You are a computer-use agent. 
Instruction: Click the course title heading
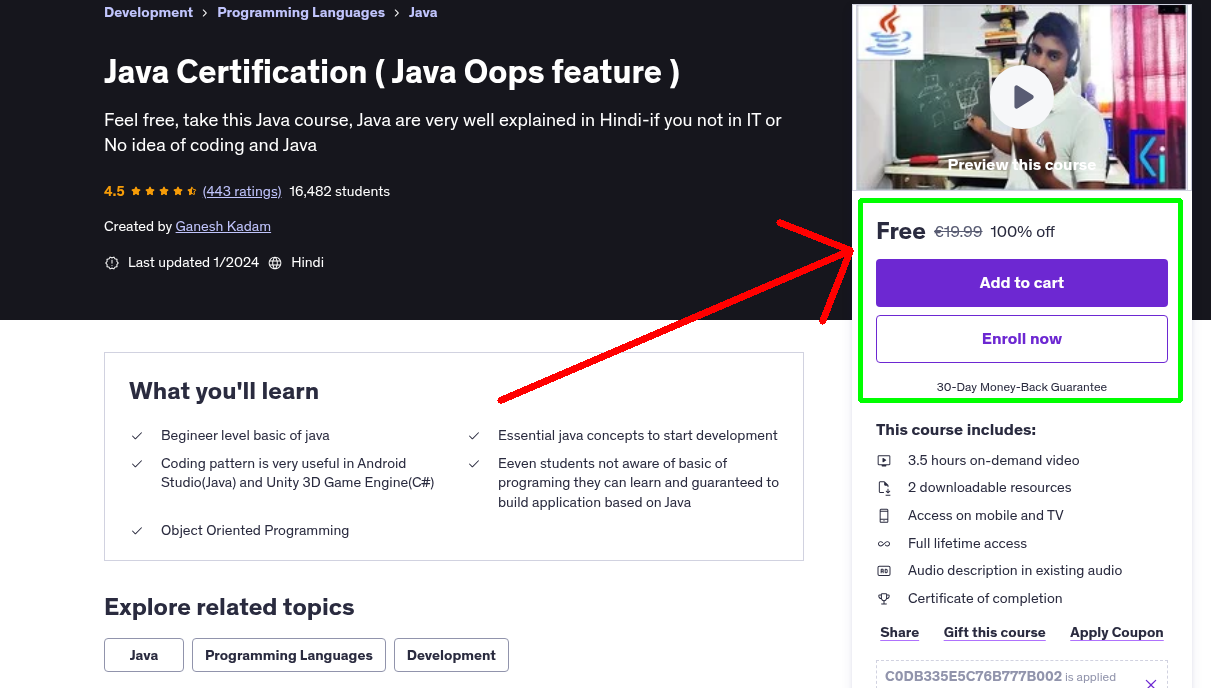click(x=392, y=72)
